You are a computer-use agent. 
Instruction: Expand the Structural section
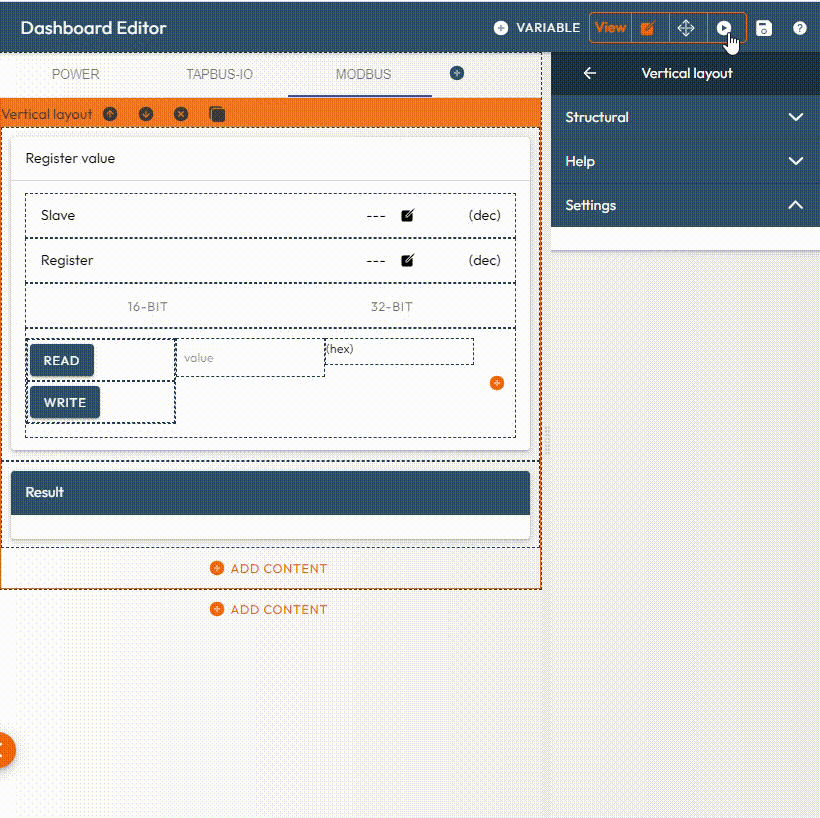[x=795, y=117]
